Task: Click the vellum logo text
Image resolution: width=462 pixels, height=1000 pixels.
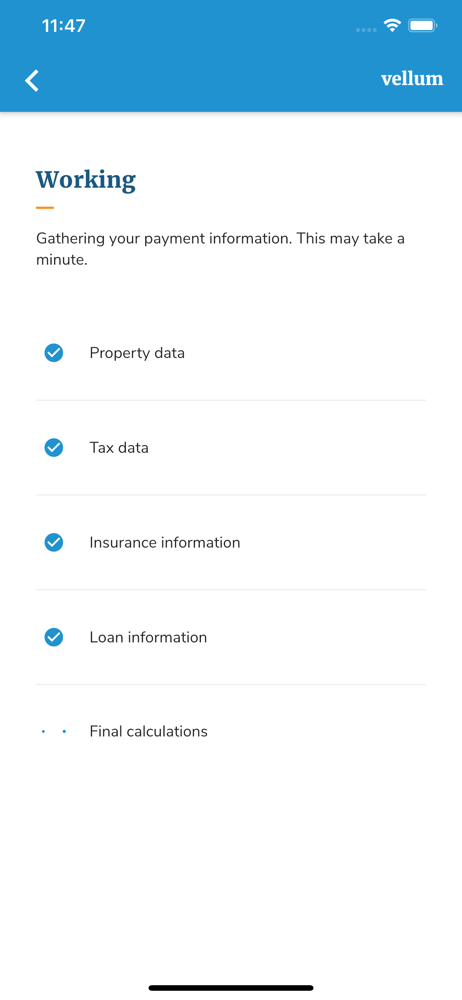Action: point(412,78)
